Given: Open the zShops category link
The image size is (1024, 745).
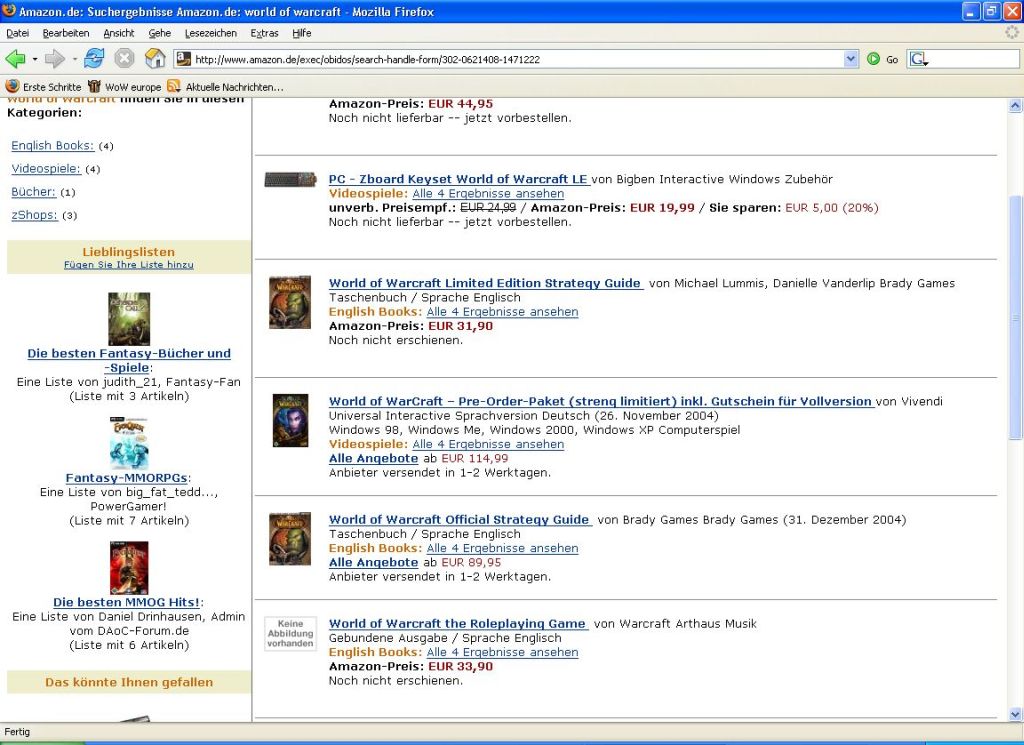Looking at the screenshot, I should 34,215.
